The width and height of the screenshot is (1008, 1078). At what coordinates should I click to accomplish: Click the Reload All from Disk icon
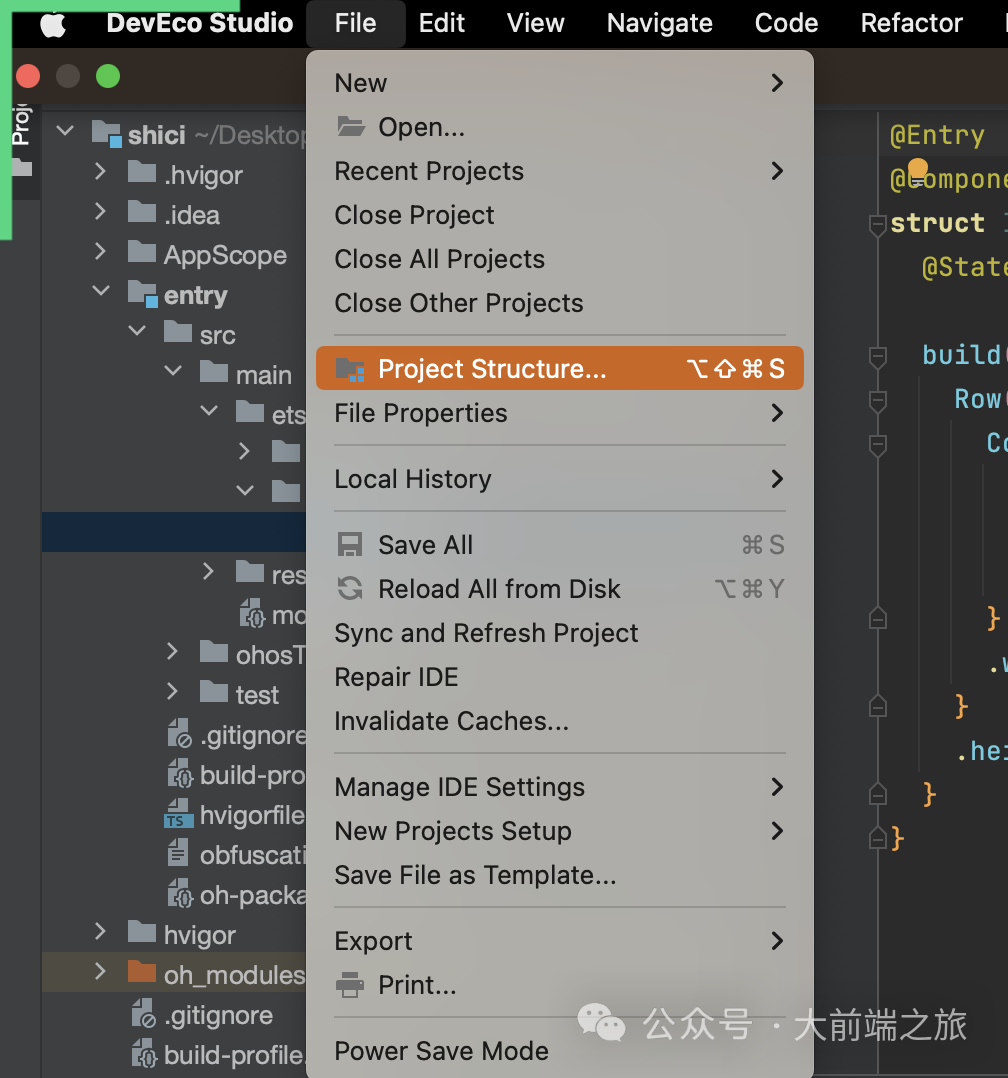point(350,589)
